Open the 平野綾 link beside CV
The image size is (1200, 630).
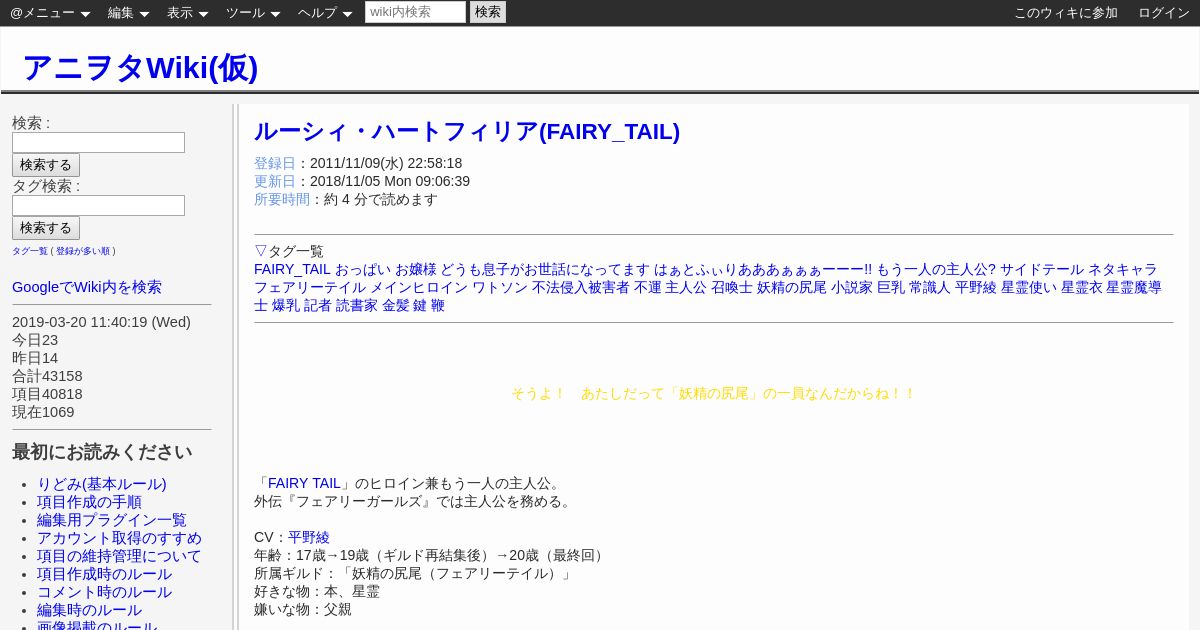point(309,537)
